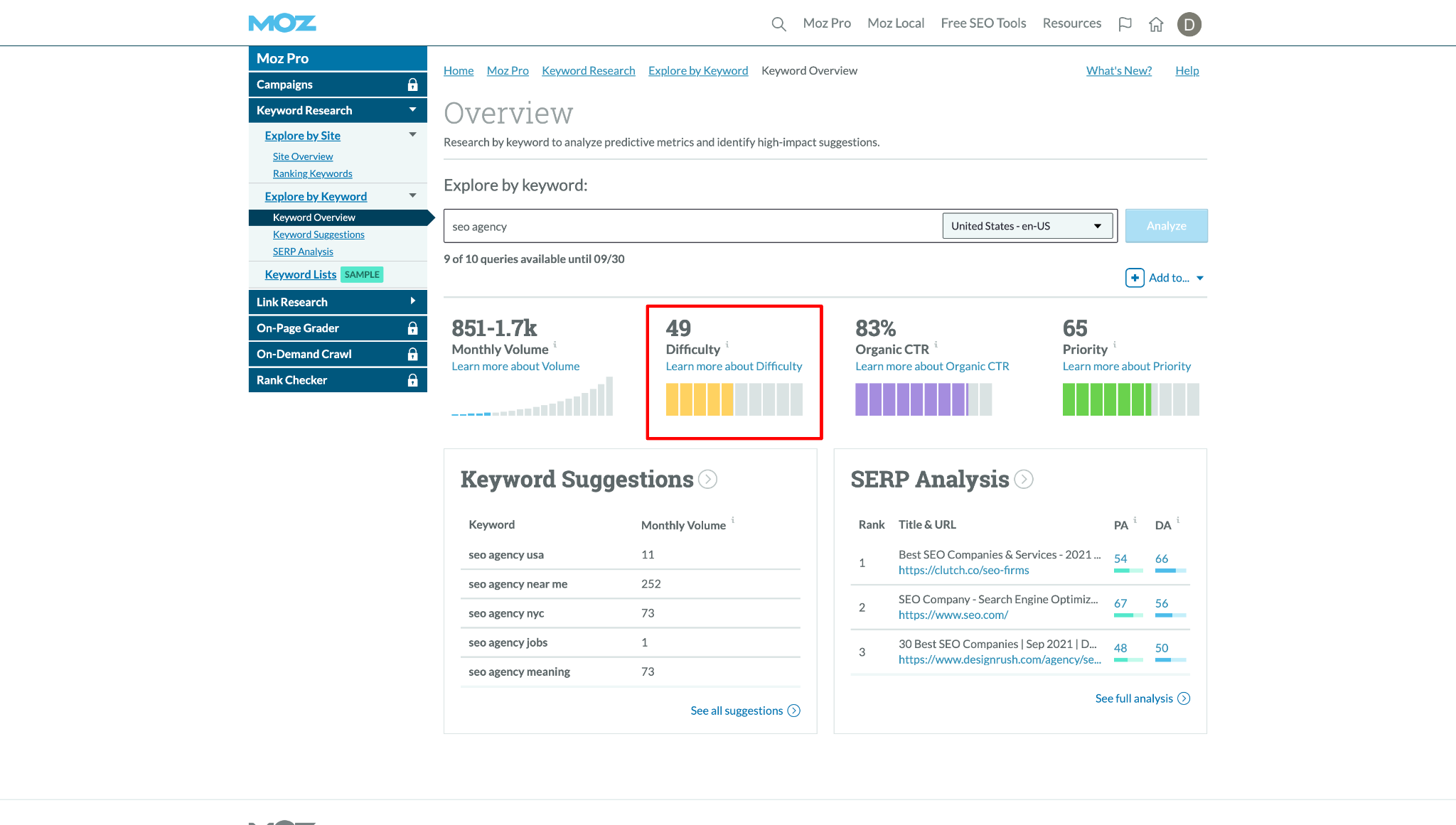Go to home via house icon
The width and height of the screenshot is (1456, 825).
point(1156,24)
